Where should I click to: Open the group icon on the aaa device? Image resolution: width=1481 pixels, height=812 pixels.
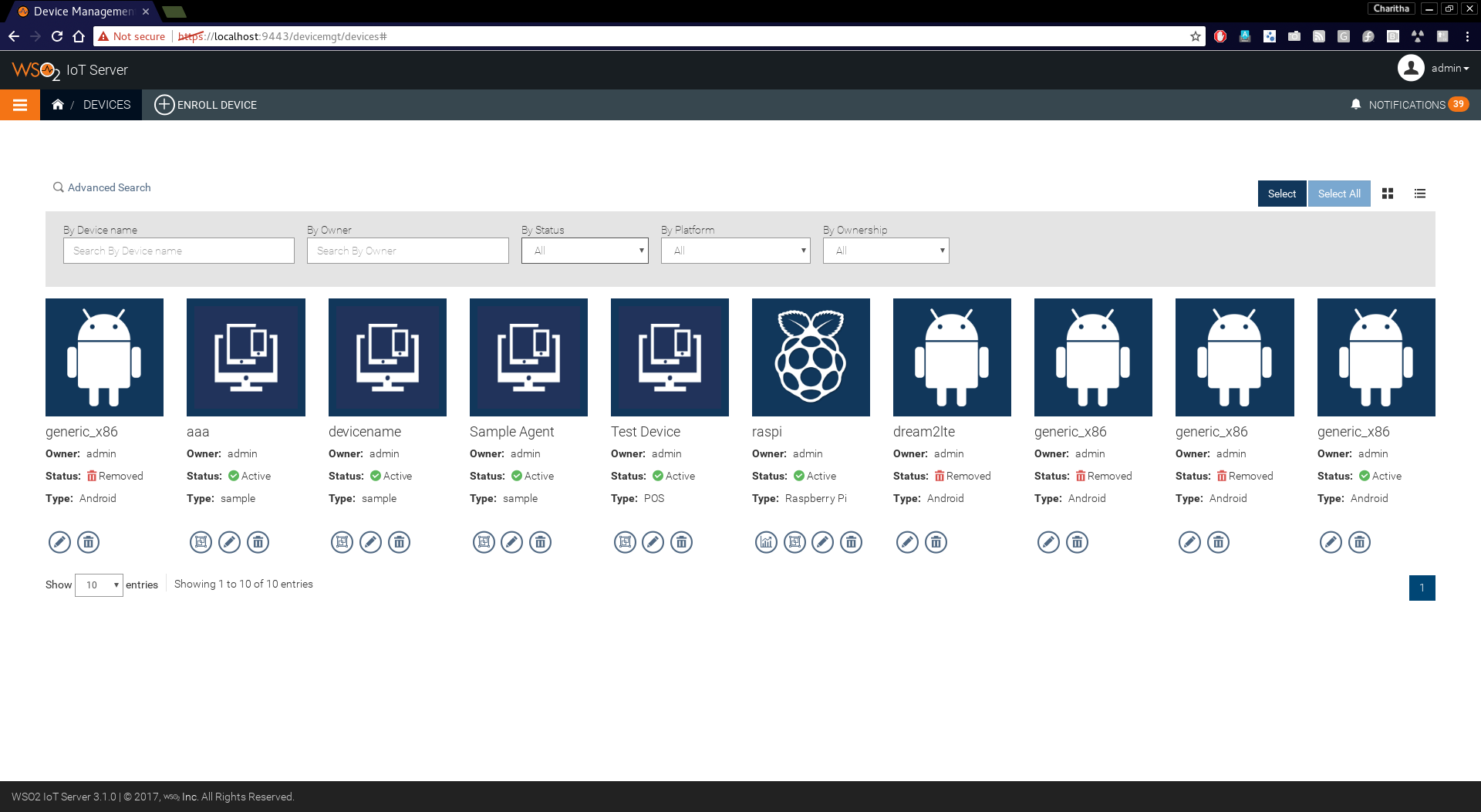pos(201,542)
